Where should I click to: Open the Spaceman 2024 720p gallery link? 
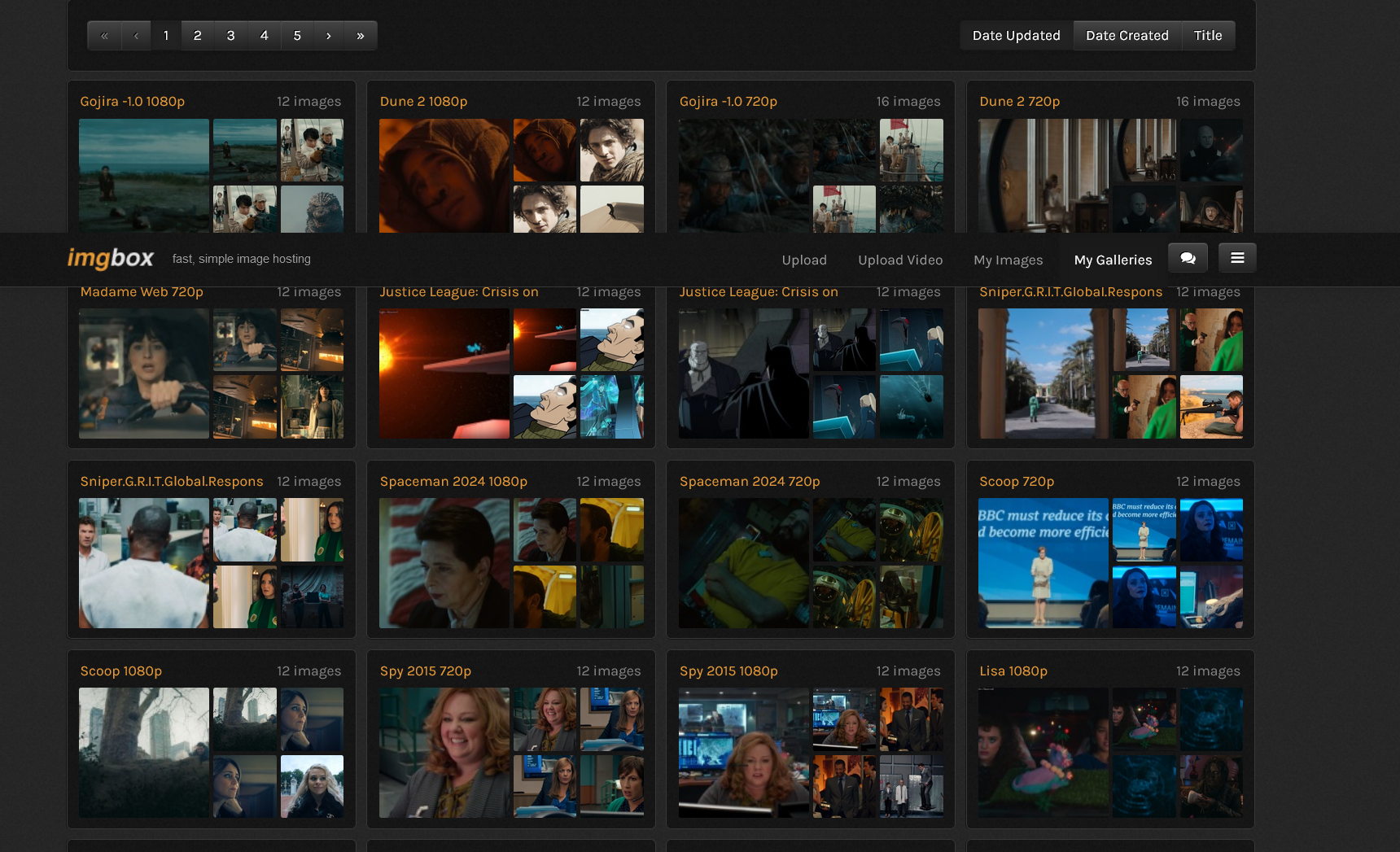[x=749, y=482]
